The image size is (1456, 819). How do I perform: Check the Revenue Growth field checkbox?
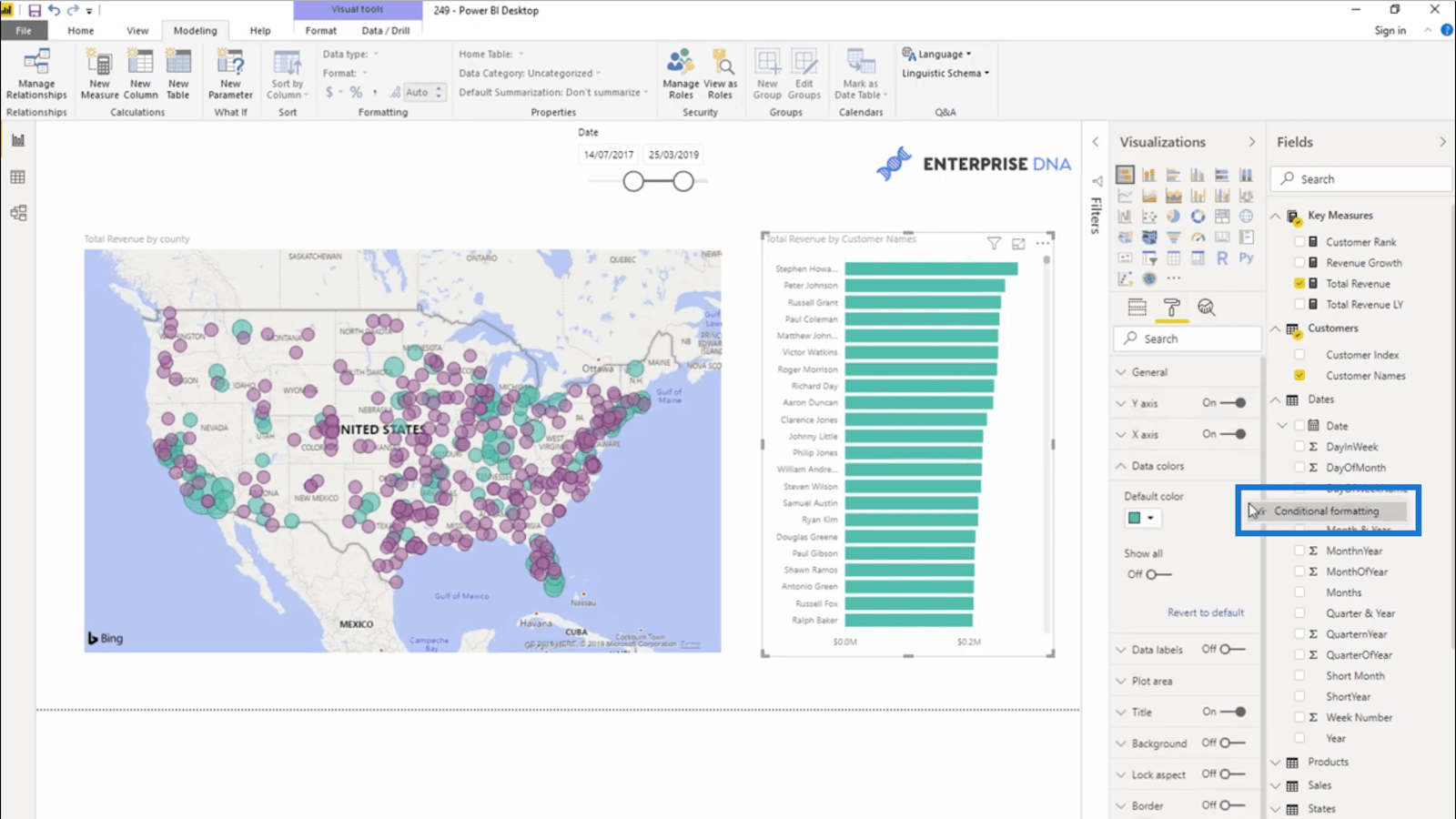pyautogui.click(x=1299, y=262)
